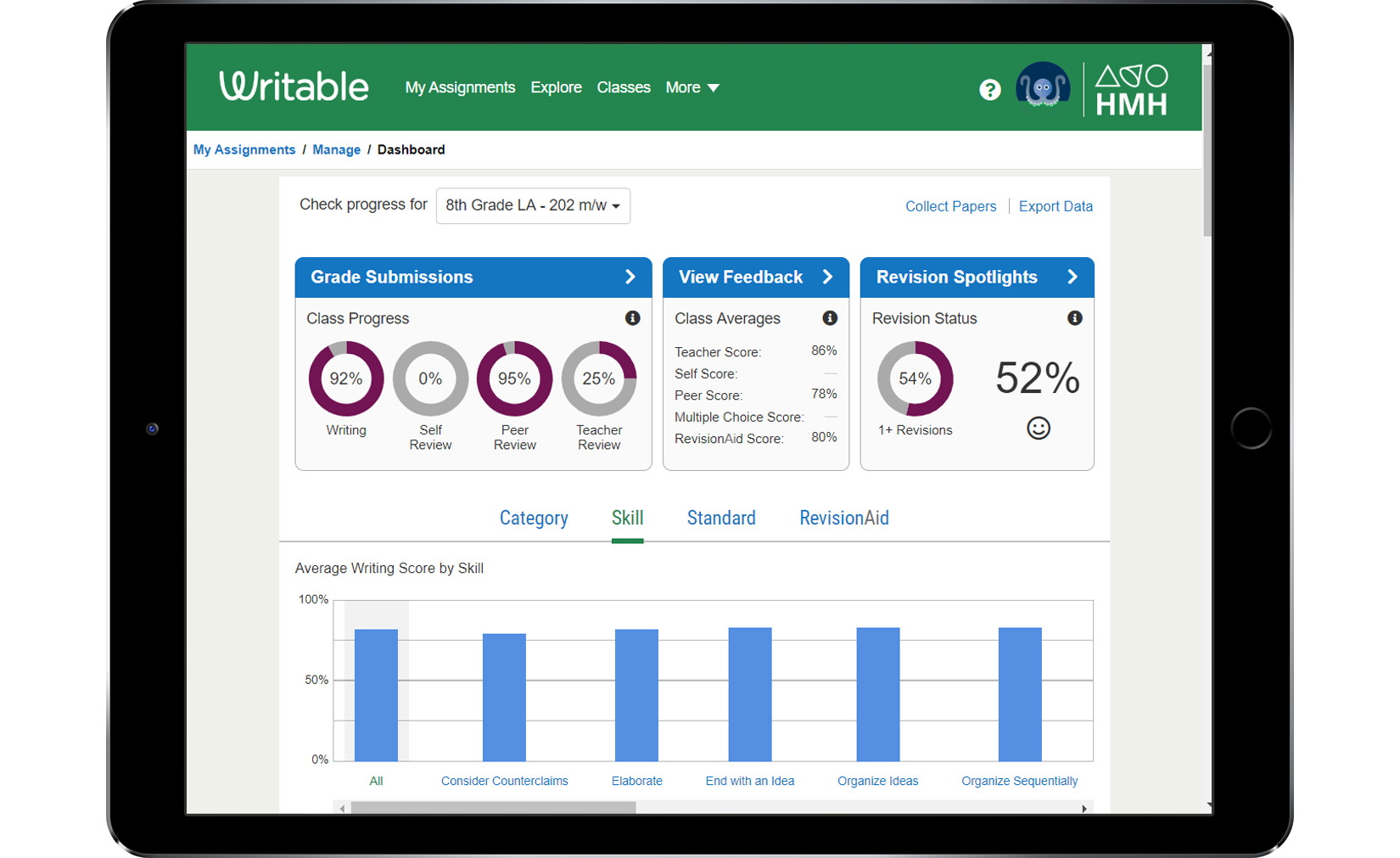The width and height of the screenshot is (1400, 858).
Task: Open View Feedback chevron arrow
Action: click(x=828, y=277)
